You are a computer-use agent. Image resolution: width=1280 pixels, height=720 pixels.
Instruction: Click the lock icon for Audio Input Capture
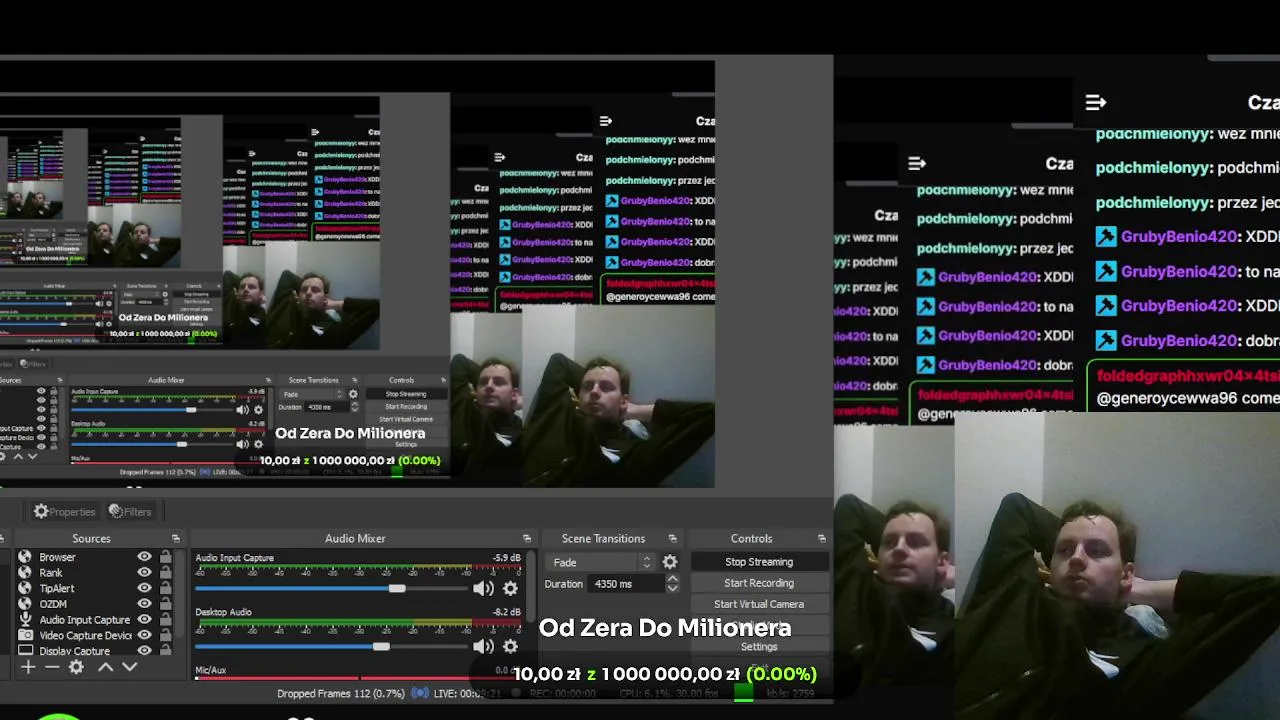tap(165, 620)
